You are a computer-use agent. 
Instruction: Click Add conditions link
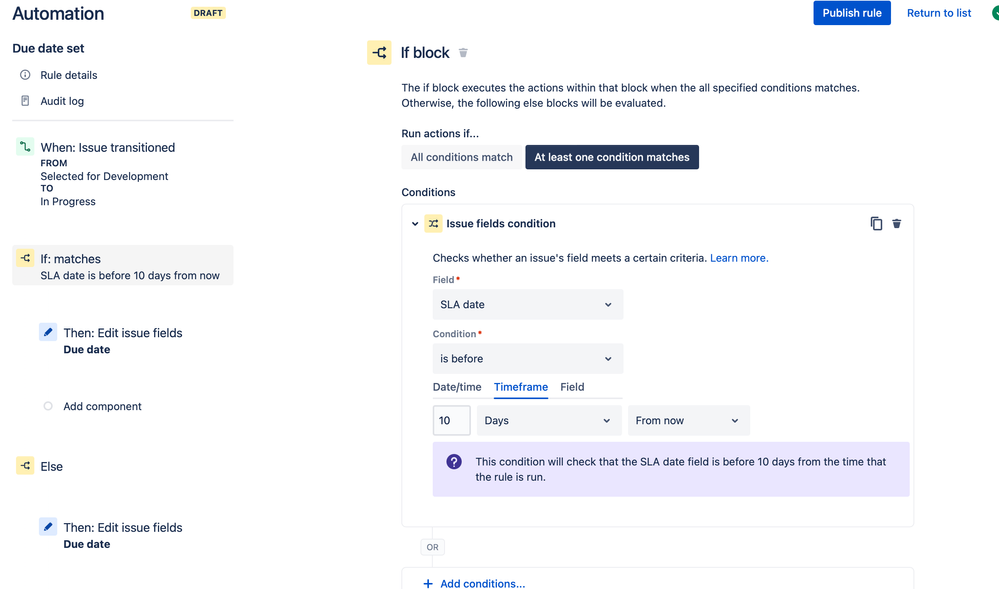482,583
